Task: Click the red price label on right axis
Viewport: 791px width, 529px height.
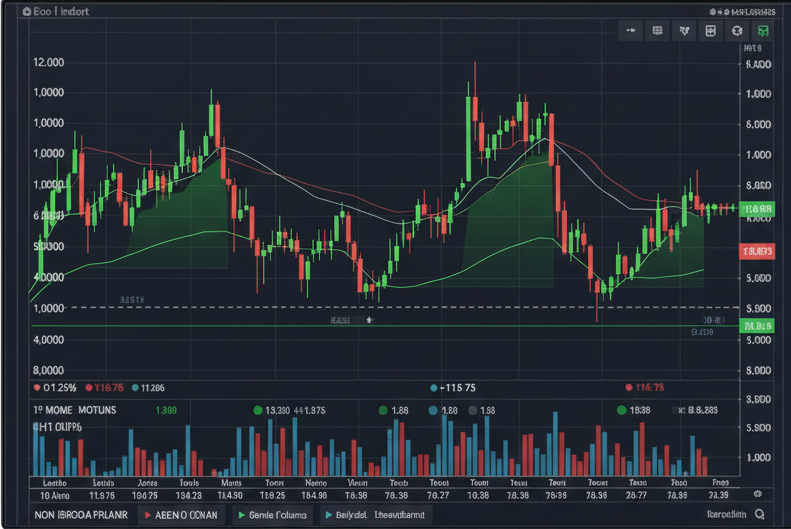Action: 757,251
